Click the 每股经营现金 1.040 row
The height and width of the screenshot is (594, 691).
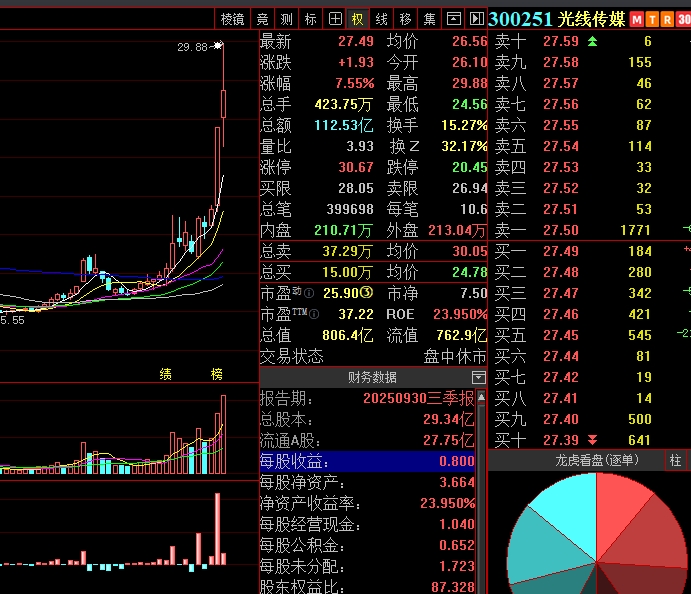367,524
